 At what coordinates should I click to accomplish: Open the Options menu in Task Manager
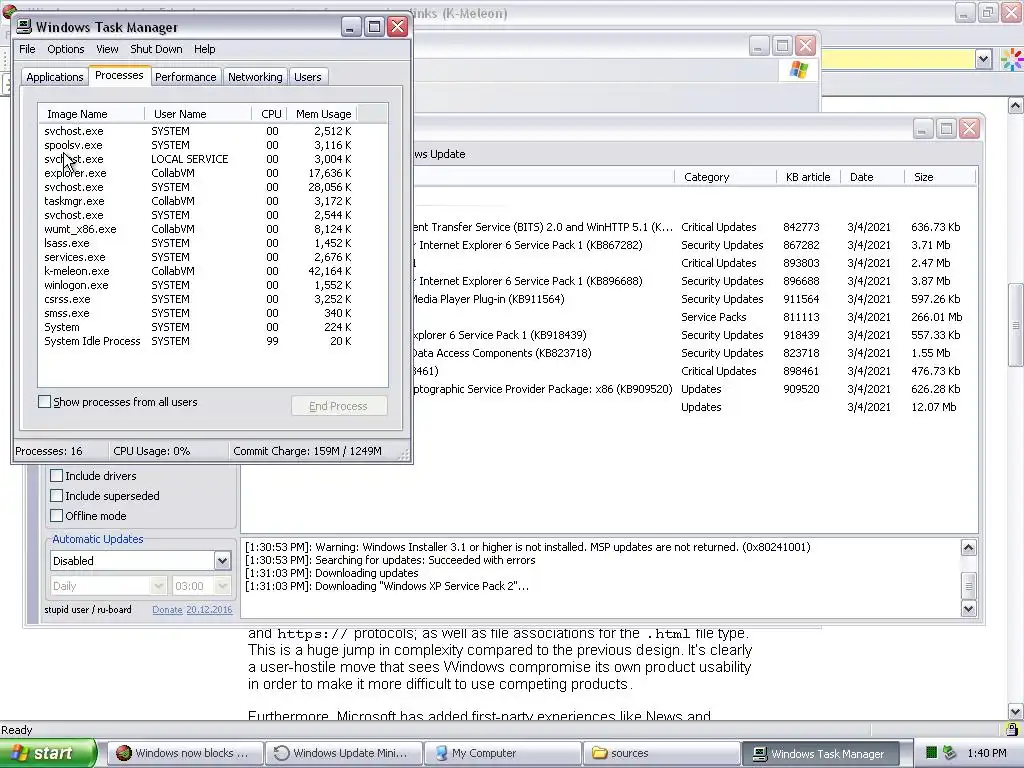[65, 49]
